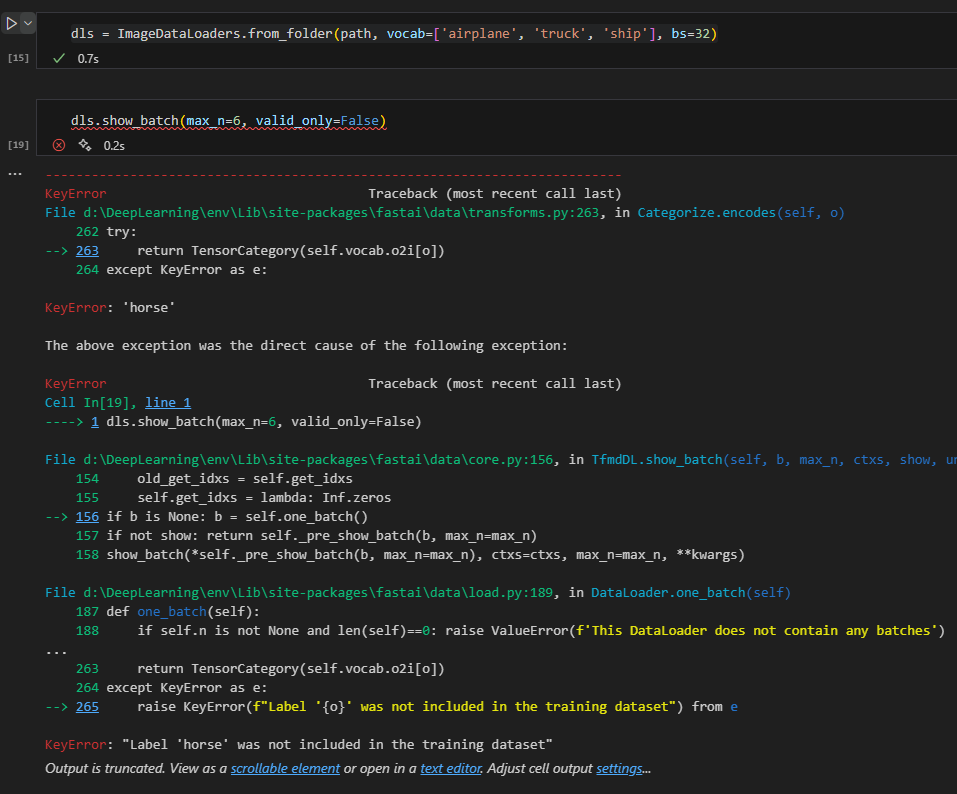Place cursor in the dls.show_batch code cell
The width and height of the screenshot is (957, 794).
click(x=228, y=121)
